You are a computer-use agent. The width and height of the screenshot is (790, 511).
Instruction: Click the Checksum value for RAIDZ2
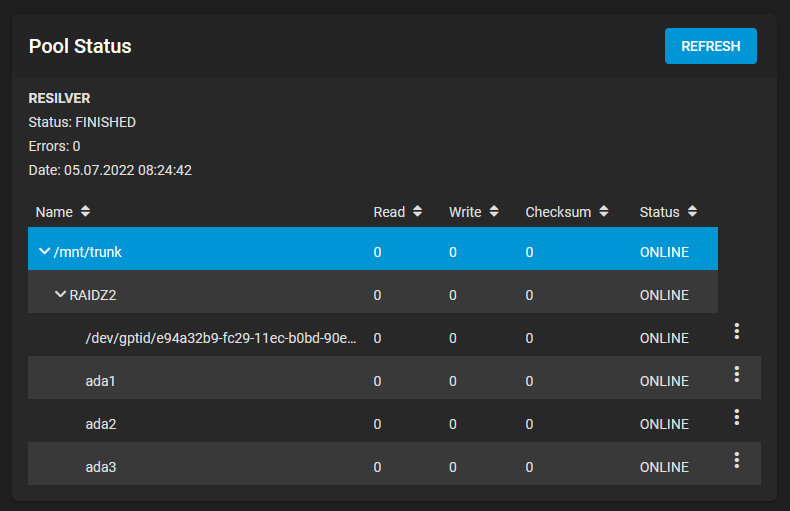point(530,295)
